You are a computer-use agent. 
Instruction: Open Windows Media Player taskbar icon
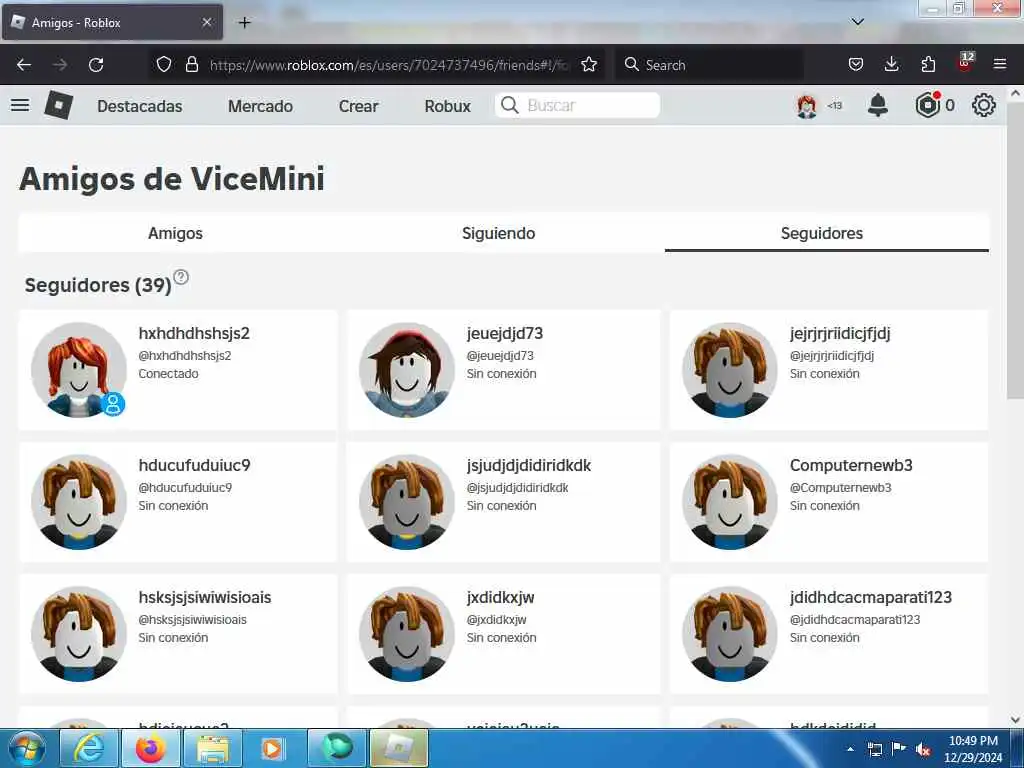tap(273, 748)
